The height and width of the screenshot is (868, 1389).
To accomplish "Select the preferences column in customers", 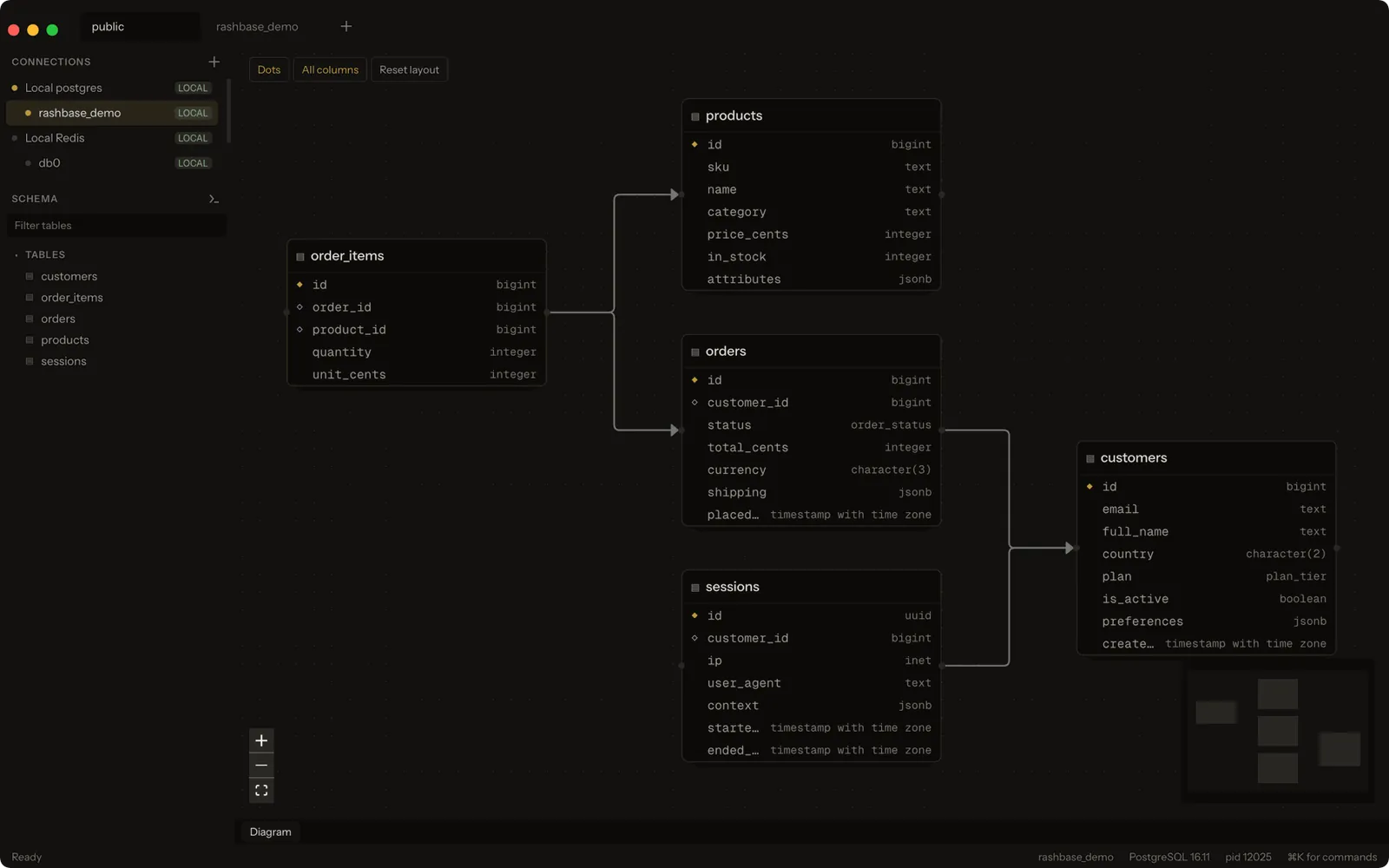I will pos(1207,621).
